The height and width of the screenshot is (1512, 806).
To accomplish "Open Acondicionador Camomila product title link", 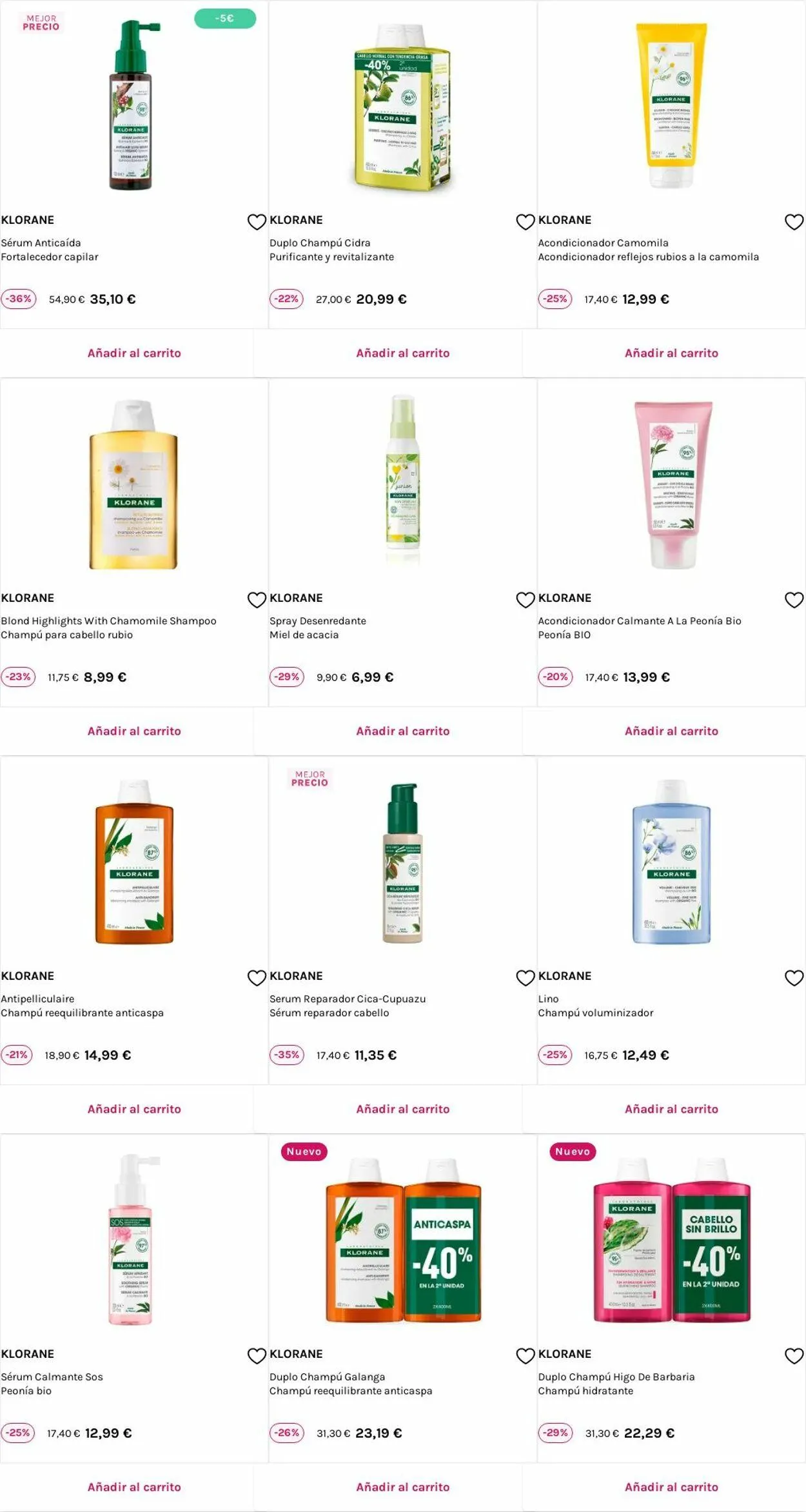I will 603,243.
